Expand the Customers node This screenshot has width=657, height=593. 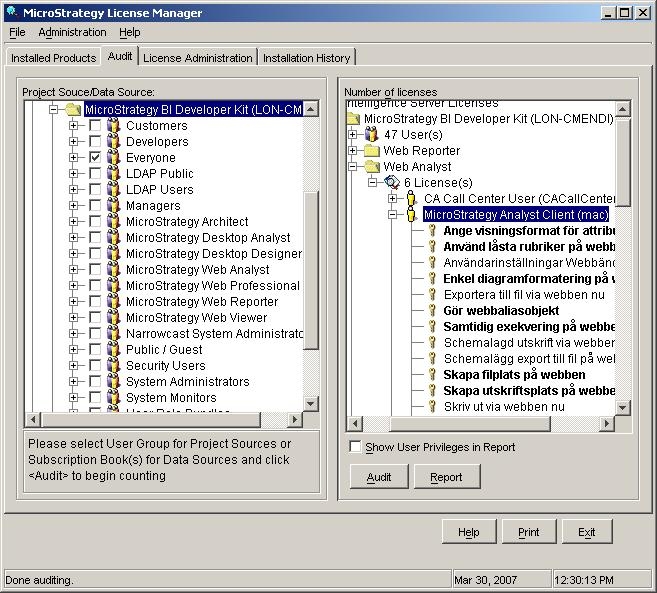pyautogui.click(x=73, y=125)
